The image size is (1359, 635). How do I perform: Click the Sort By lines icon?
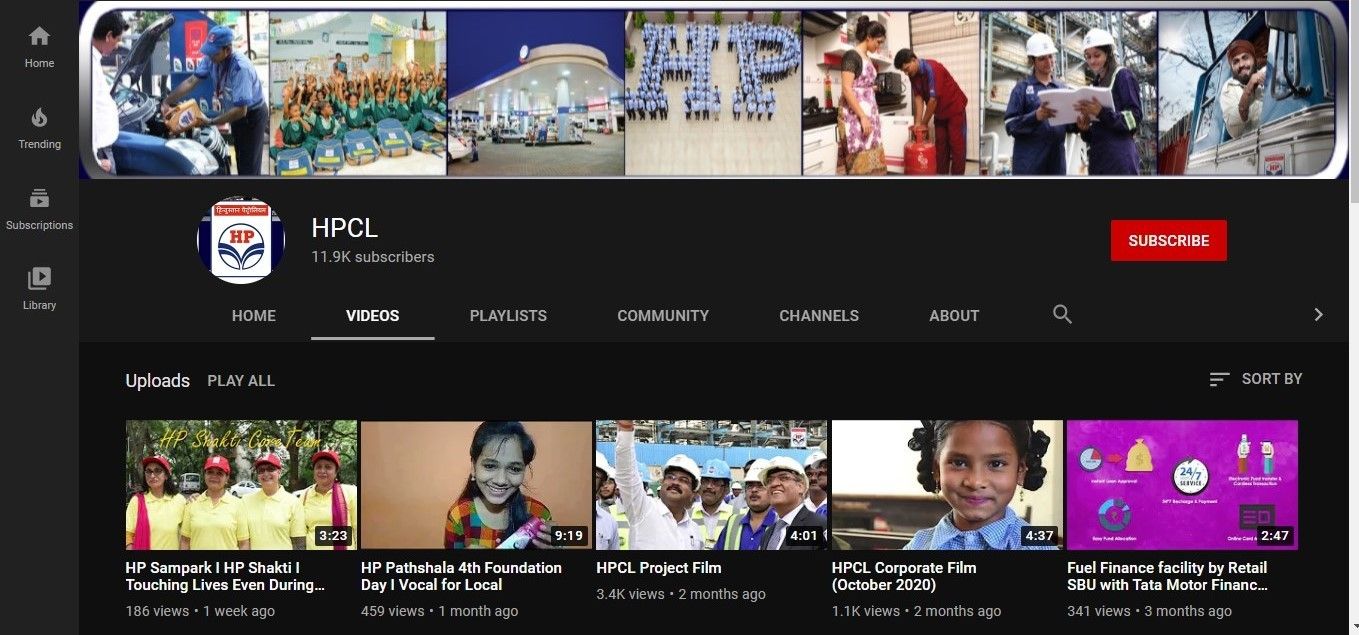(1219, 379)
